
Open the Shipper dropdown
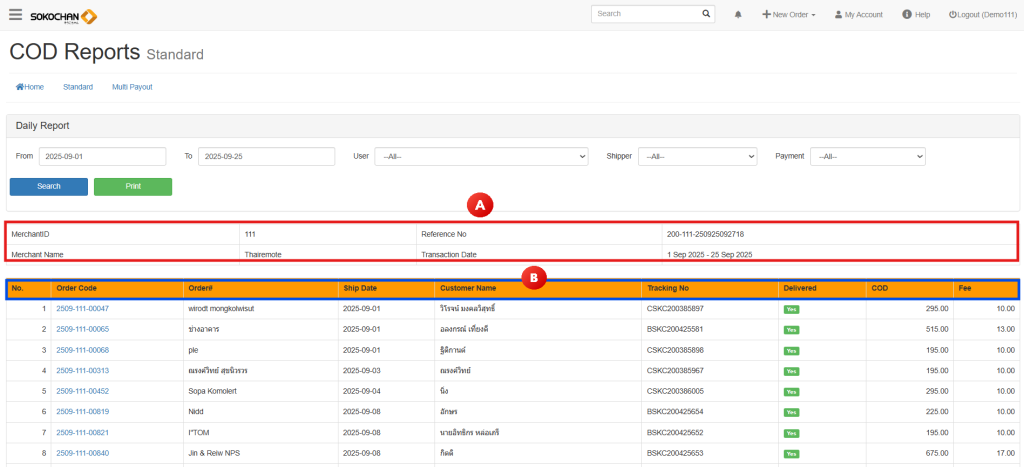click(697, 157)
